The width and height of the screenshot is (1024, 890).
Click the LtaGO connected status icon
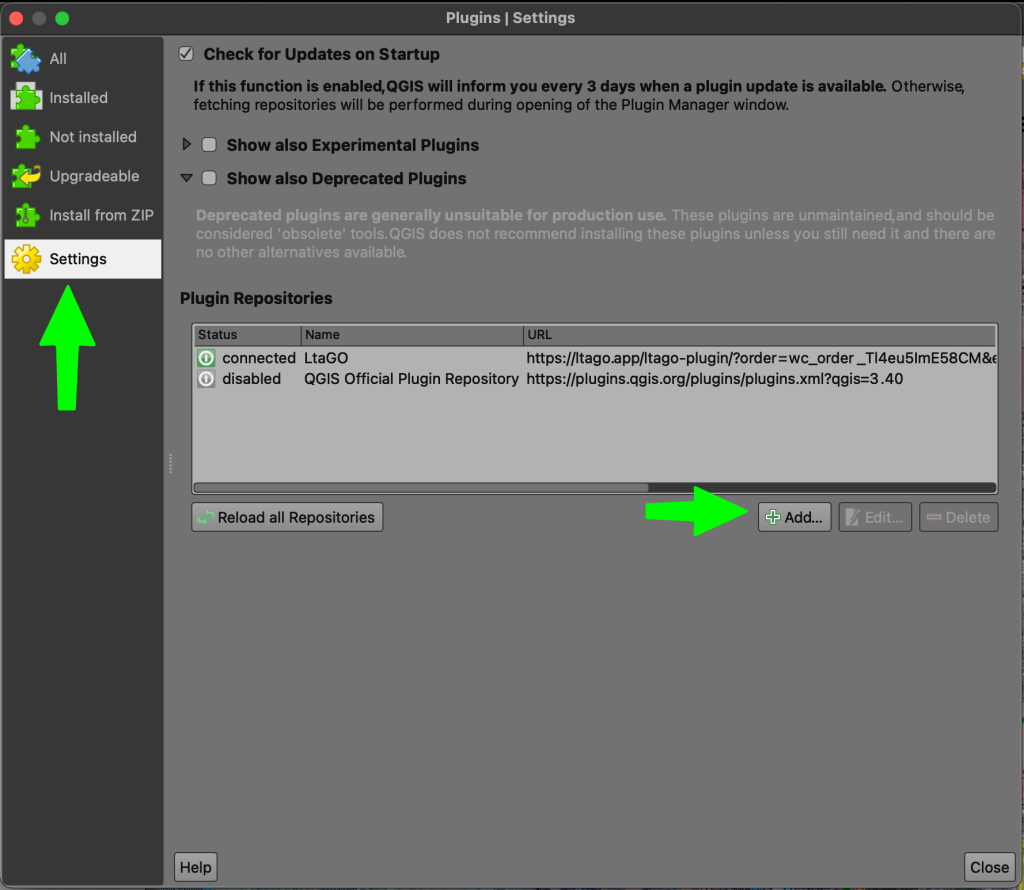tap(206, 358)
